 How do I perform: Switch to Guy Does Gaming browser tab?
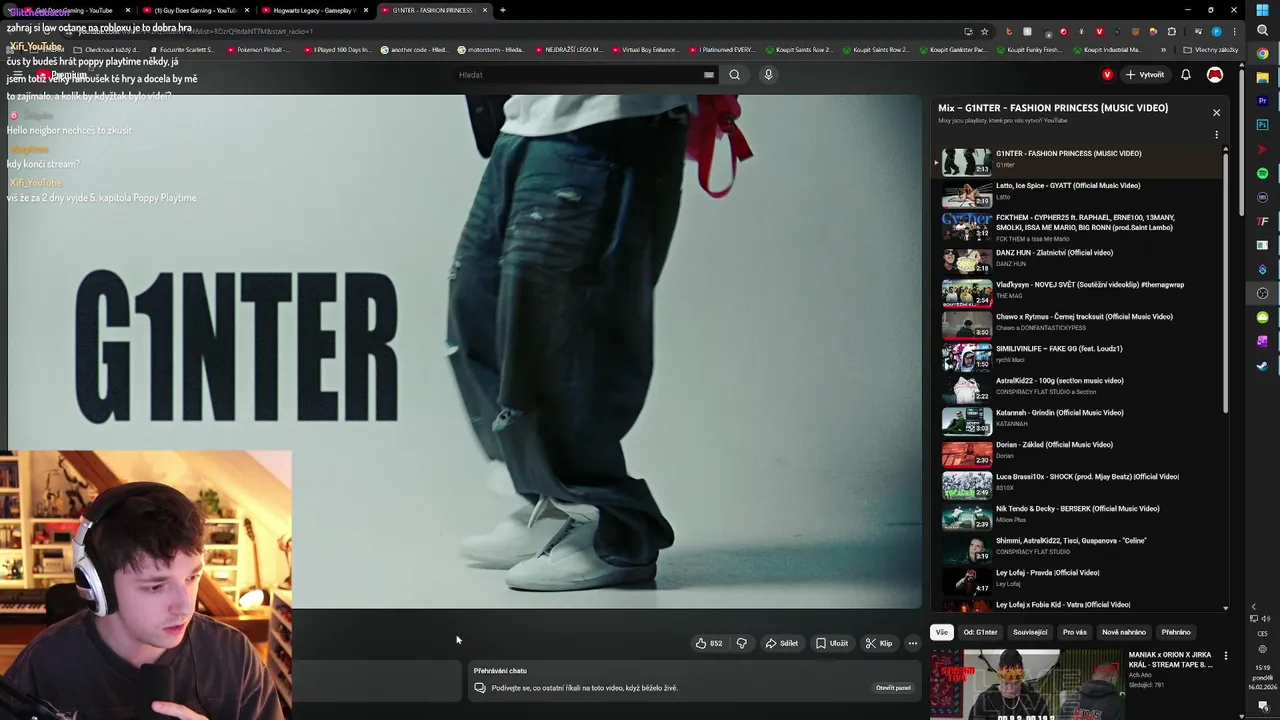click(x=194, y=10)
